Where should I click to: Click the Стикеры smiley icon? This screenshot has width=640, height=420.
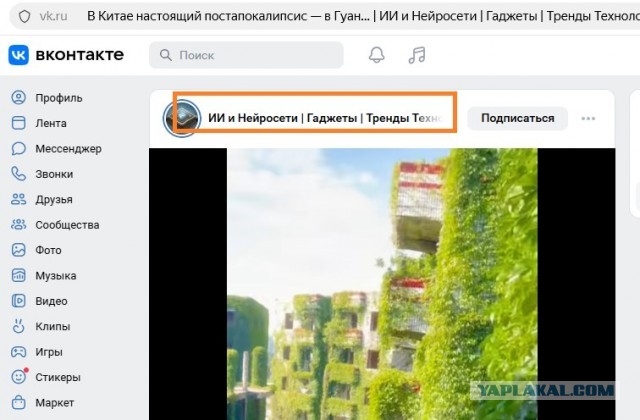pyautogui.click(x=19, y=376)
